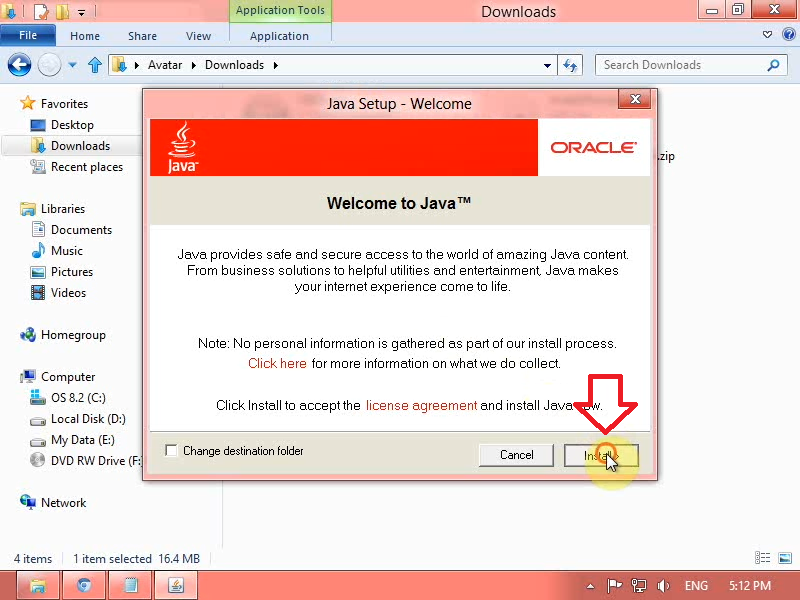Screen dimensions: 800x600
Task: Open Customize Quick Access Toolbar dropdown
Action: 82,12
